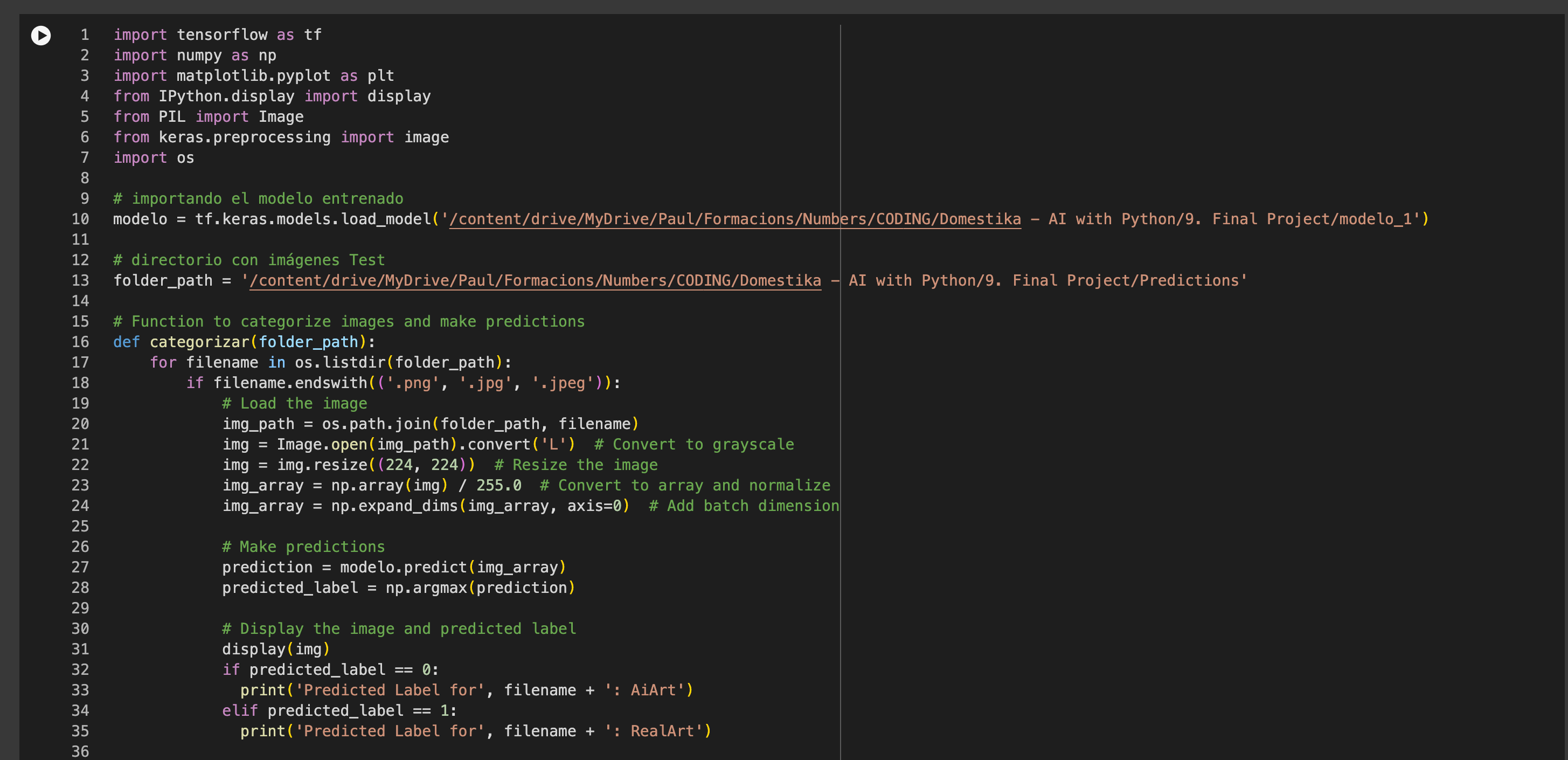
Task: Click 'np.argmax' on line 28
Action: point(426,588)
